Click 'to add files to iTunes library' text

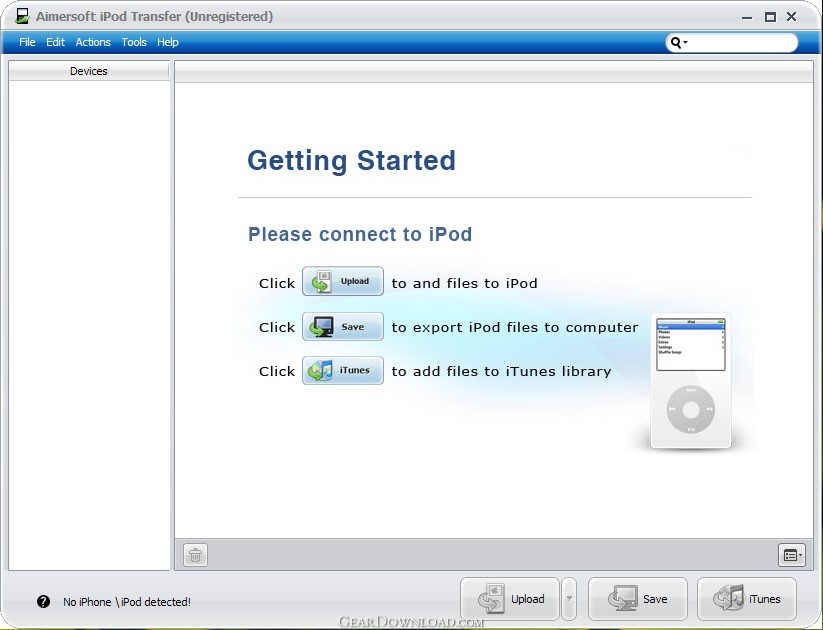coord(501,371)
